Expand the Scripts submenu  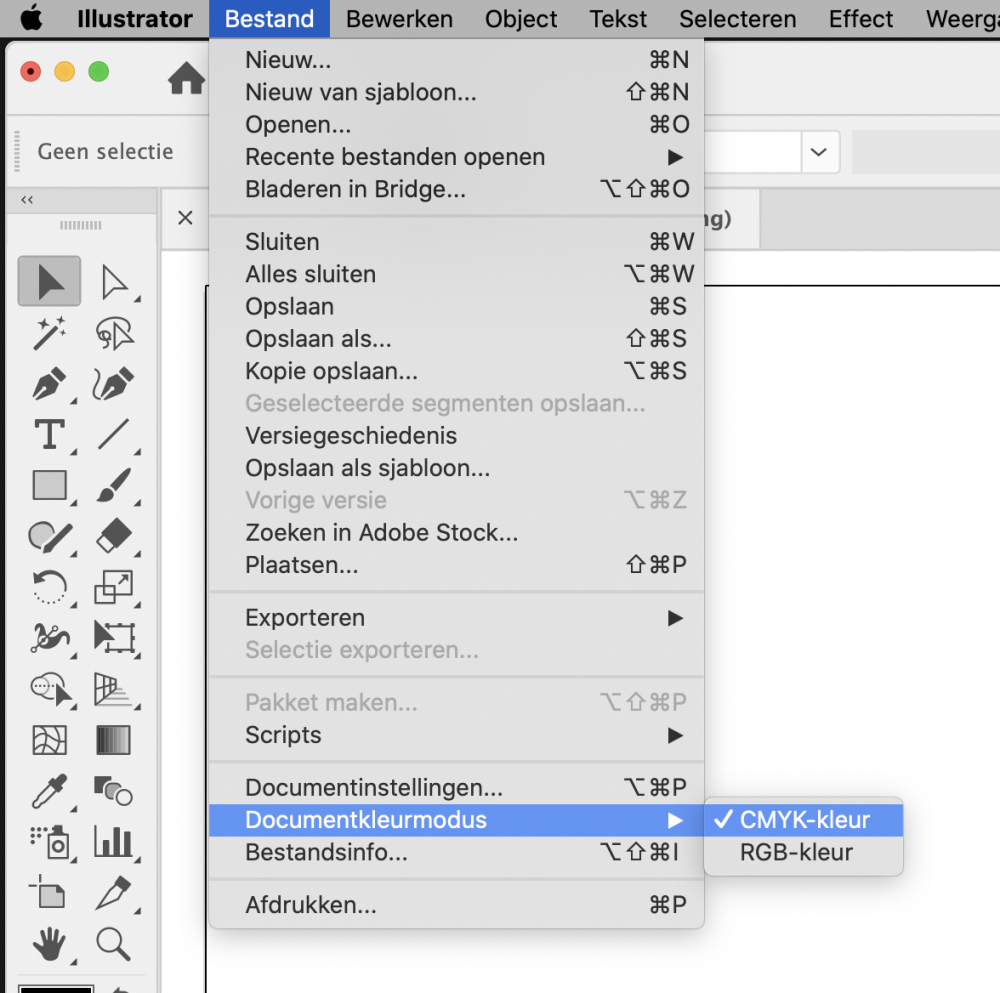coord(457,735)
